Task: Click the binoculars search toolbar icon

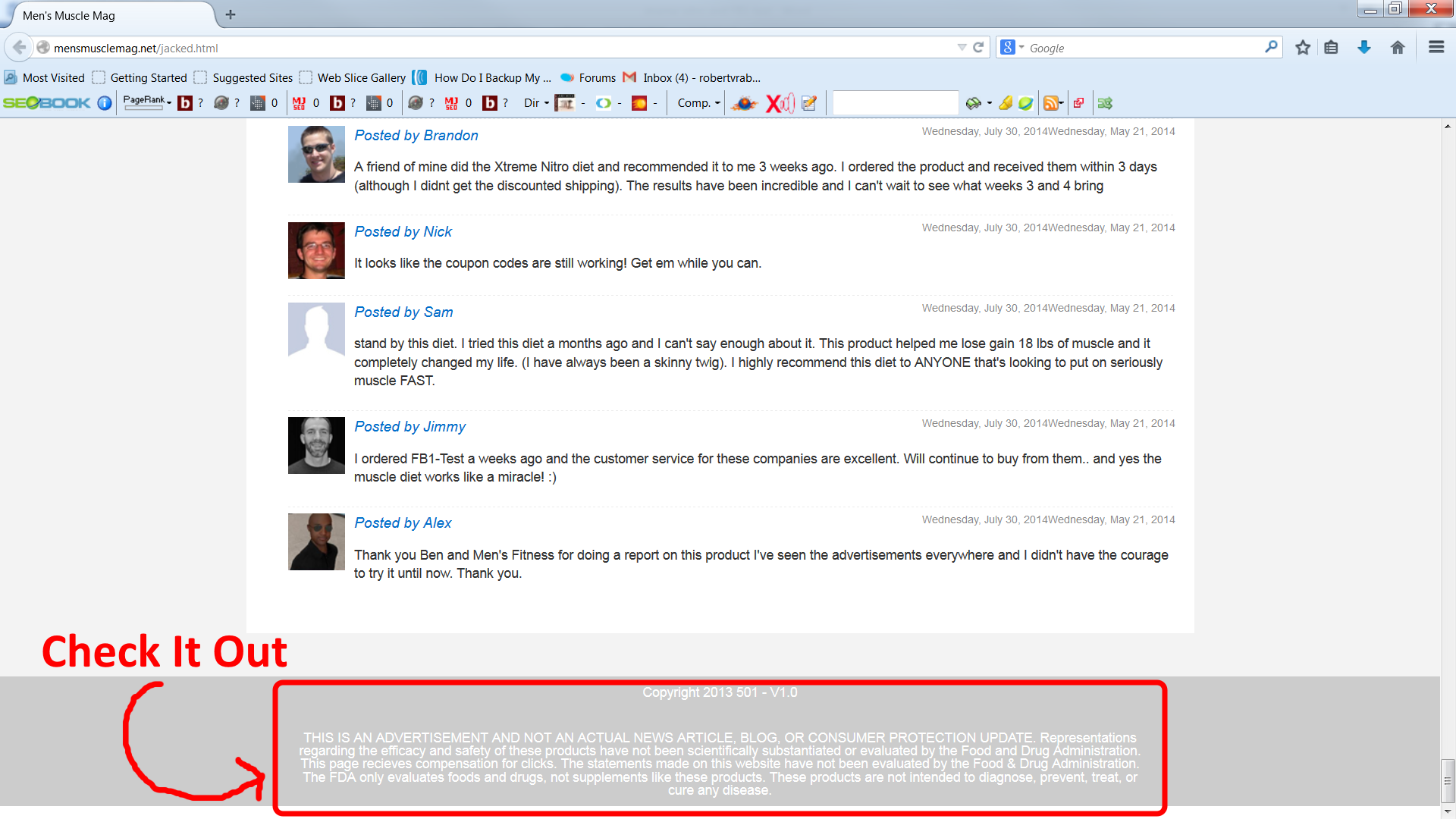Action: [973, 102]
